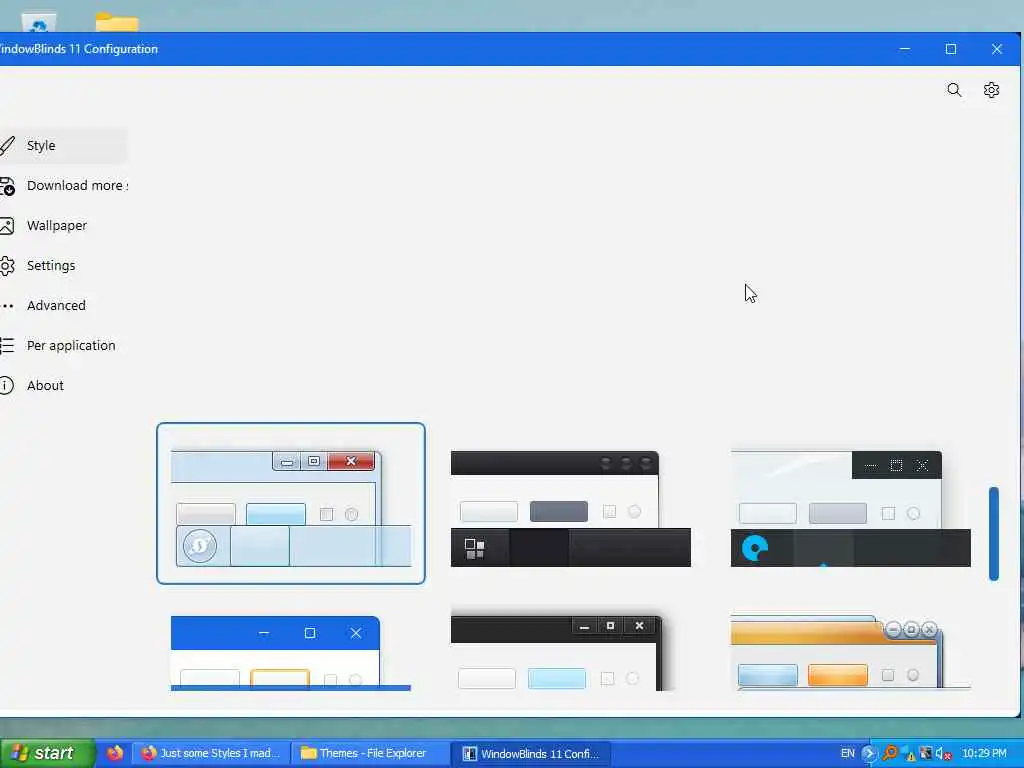Open Download more styles section
This screenshot has height=768, width=1024.
click(63, 185)
